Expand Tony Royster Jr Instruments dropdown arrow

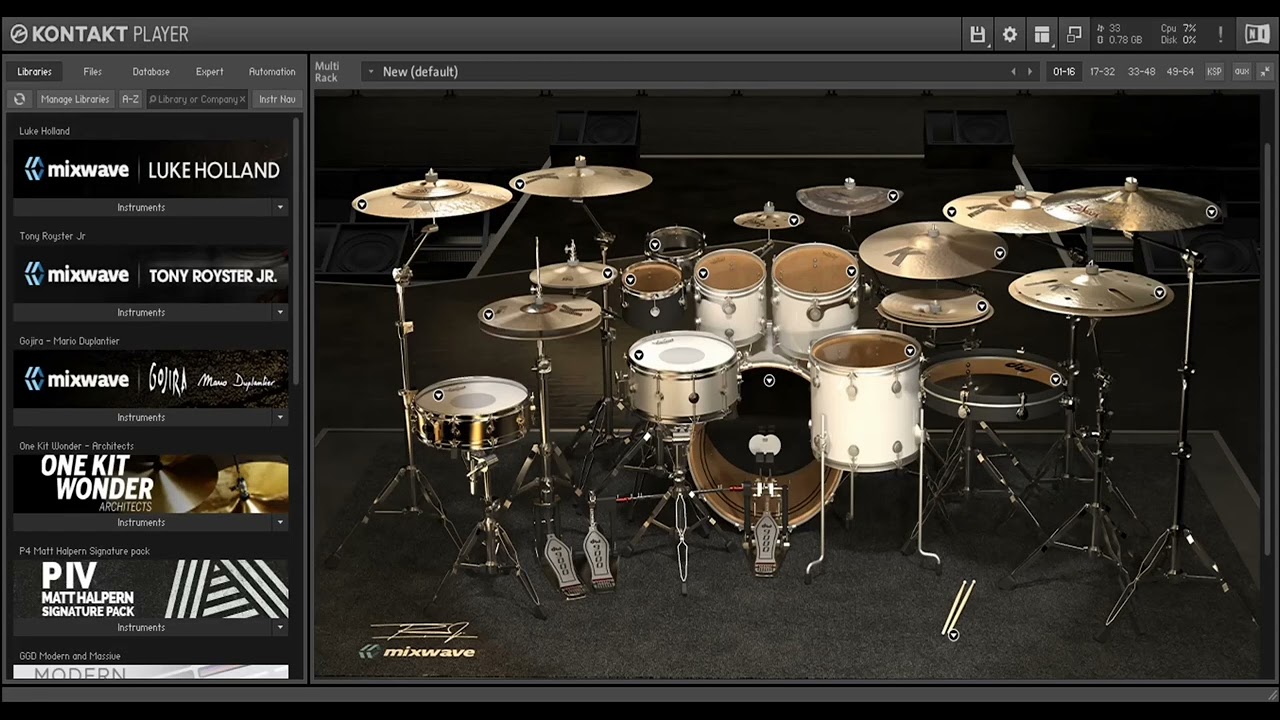(x=280, y=312)
